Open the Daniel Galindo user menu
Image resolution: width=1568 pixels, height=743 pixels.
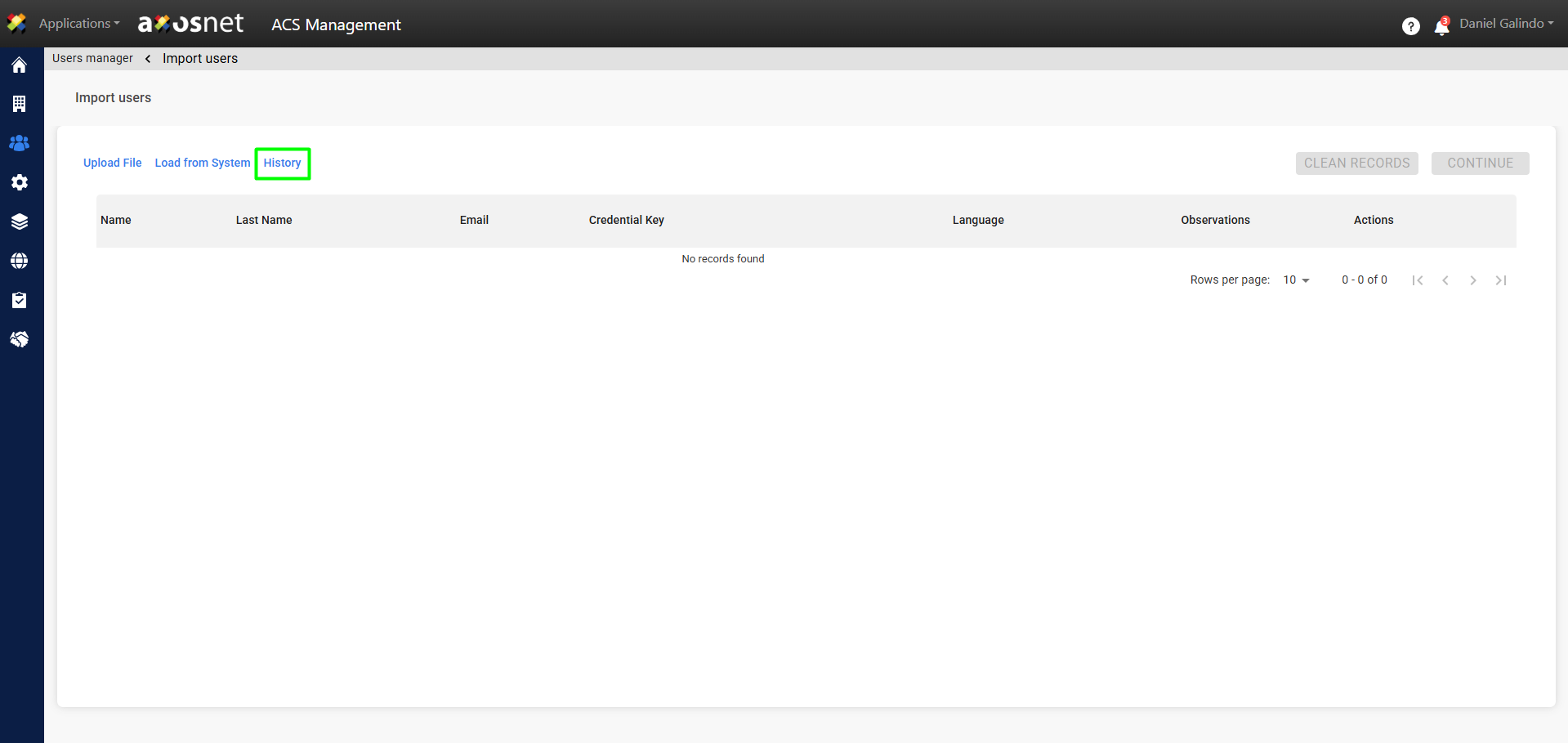point(1506,24)
